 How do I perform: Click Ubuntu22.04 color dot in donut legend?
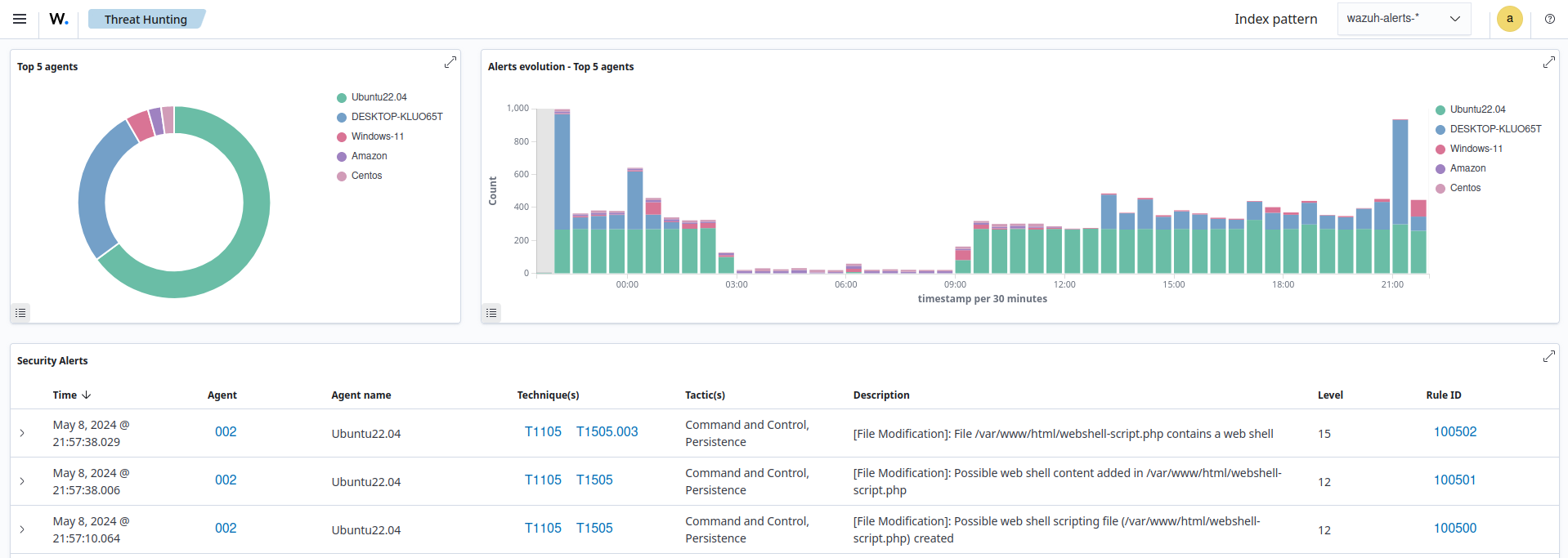coord(342,97)
